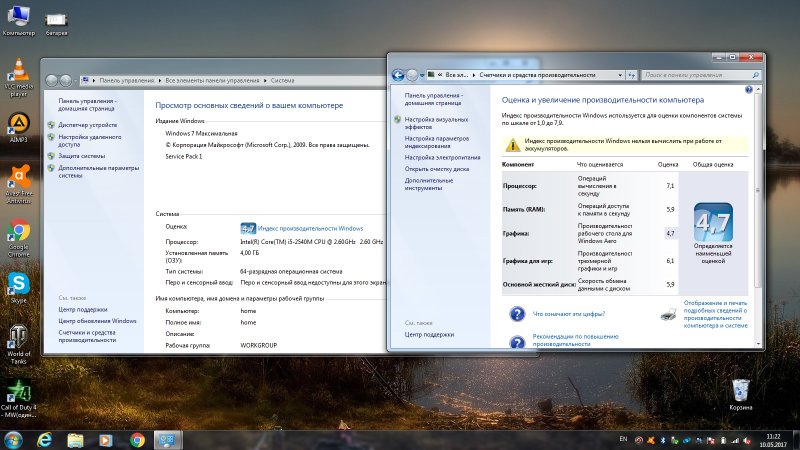Click Что означают эти цифры? link
The height and width of the screenshot is (450, 800).
[x=568, y=314]
